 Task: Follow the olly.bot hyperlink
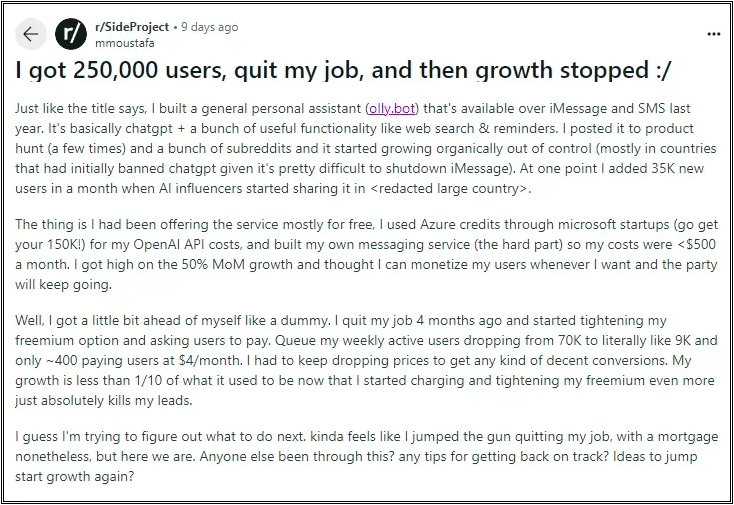[x=392, y=109]
